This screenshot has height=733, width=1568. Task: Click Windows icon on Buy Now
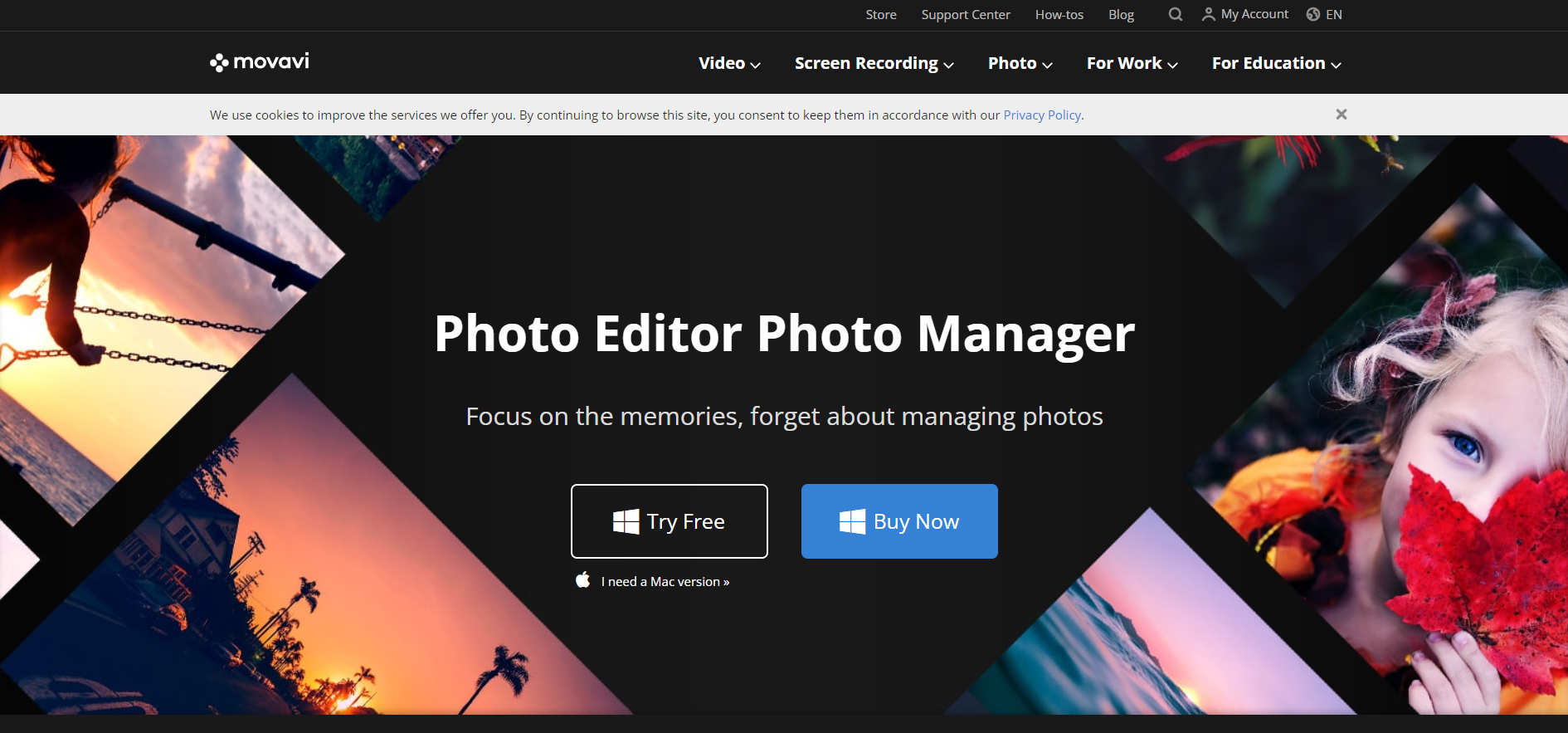[x=852, y=521]
